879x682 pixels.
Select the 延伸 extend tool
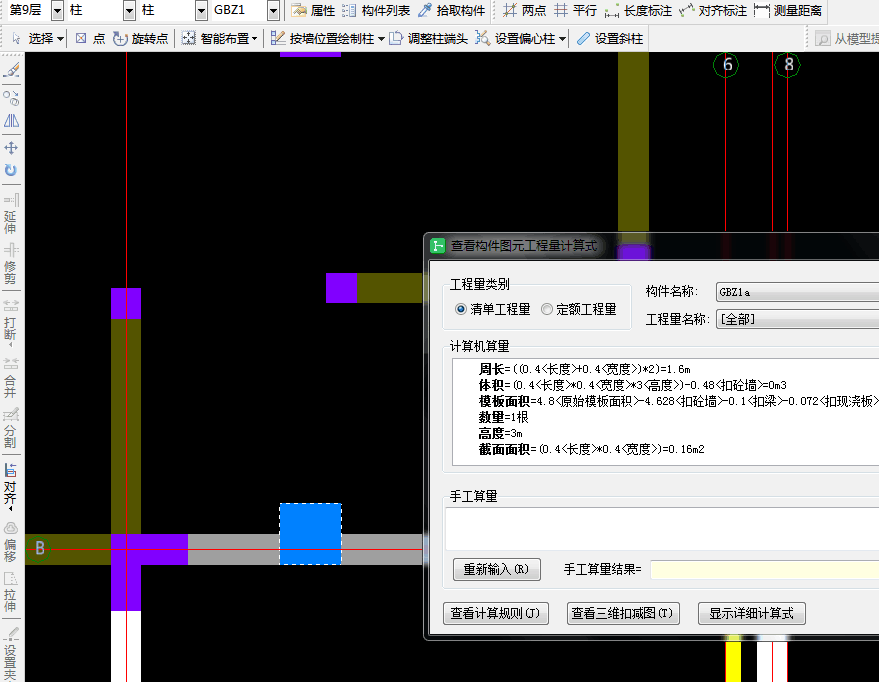click(x=11, y=214)
